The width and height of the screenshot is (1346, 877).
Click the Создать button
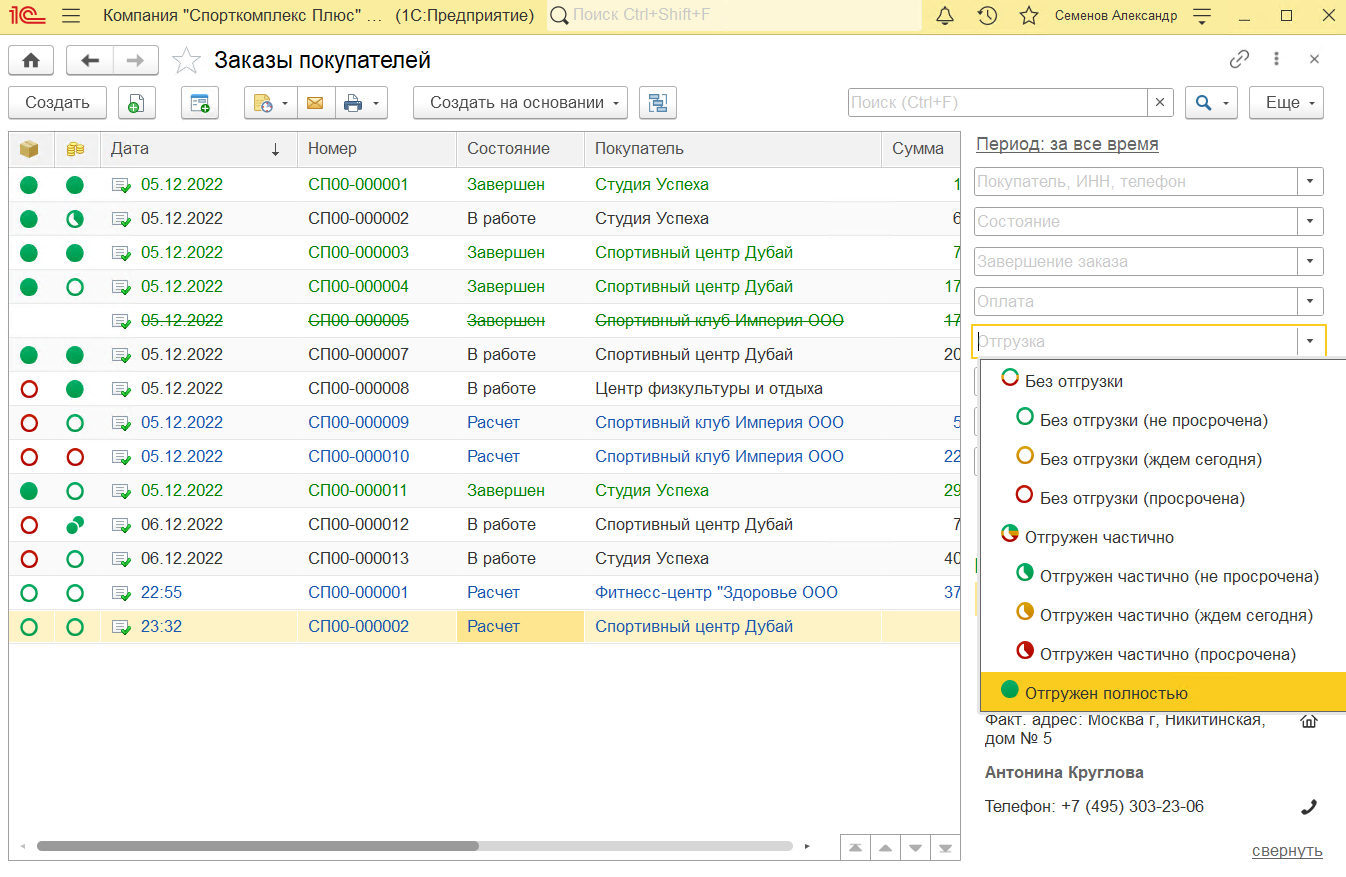[x=57, y=103]
